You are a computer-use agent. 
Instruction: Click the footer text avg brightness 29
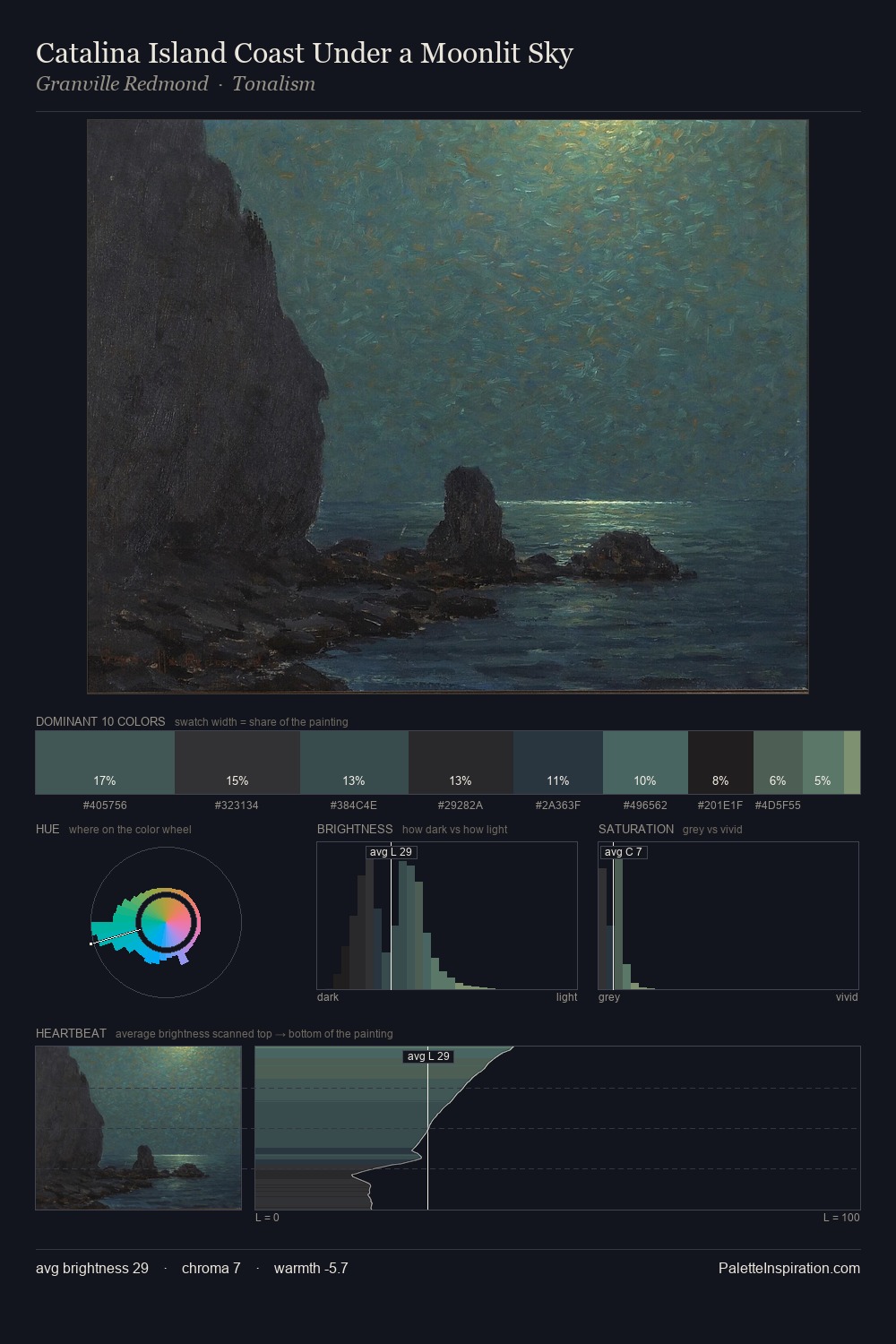point(92,1269)
